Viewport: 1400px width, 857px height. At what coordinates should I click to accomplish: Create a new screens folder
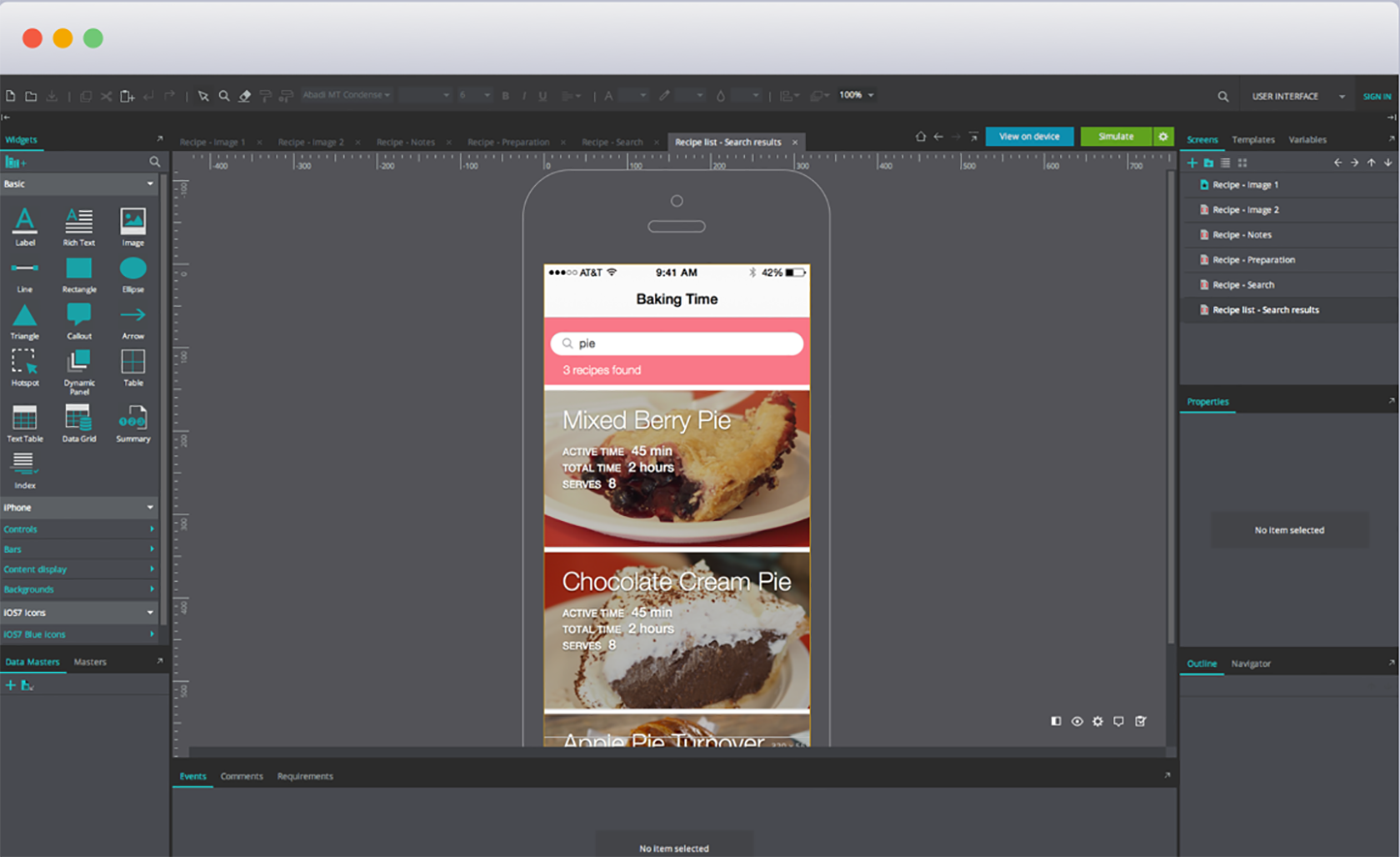[1208, 163]
